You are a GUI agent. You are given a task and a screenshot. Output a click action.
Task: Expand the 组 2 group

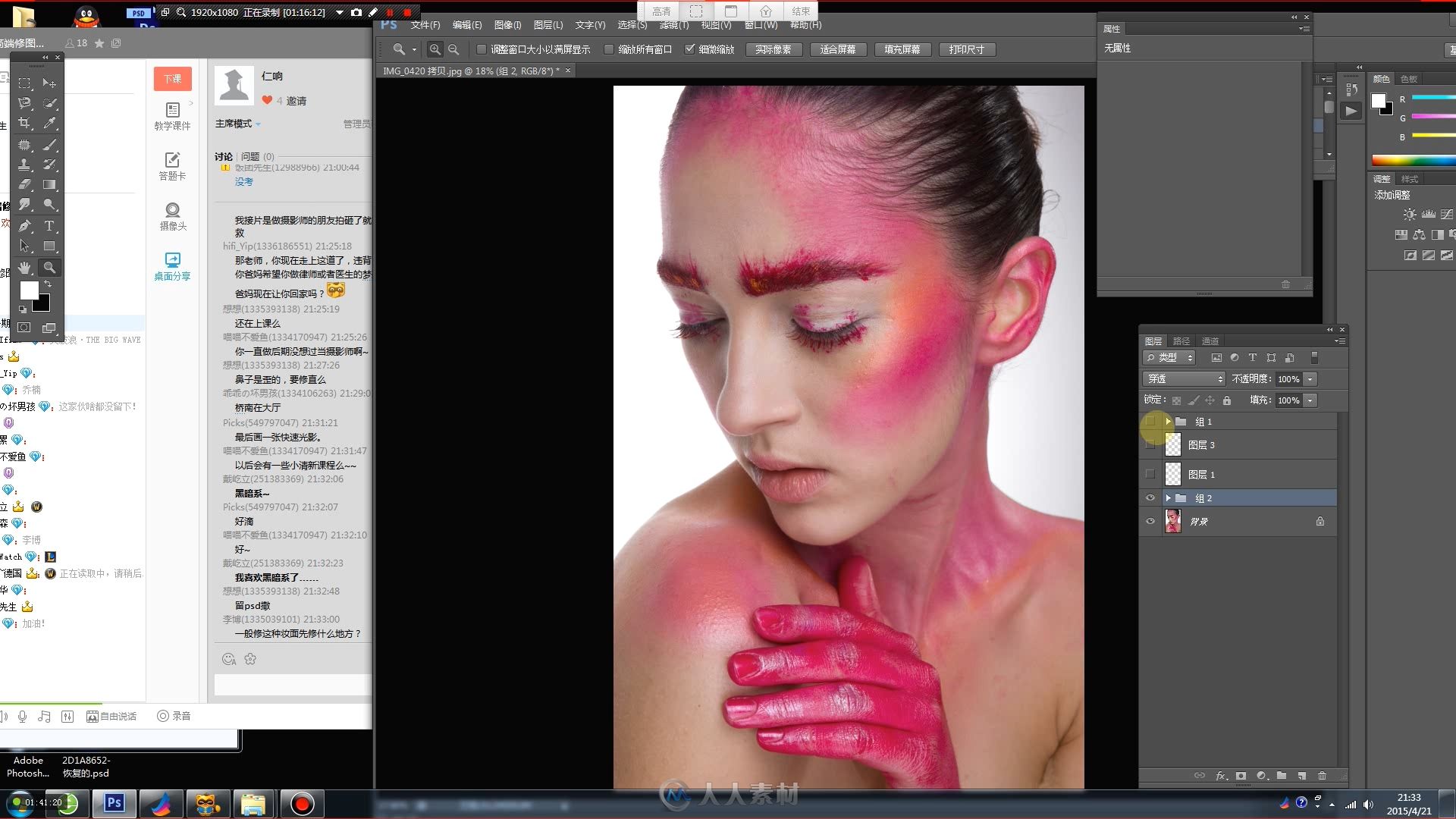1169,498
